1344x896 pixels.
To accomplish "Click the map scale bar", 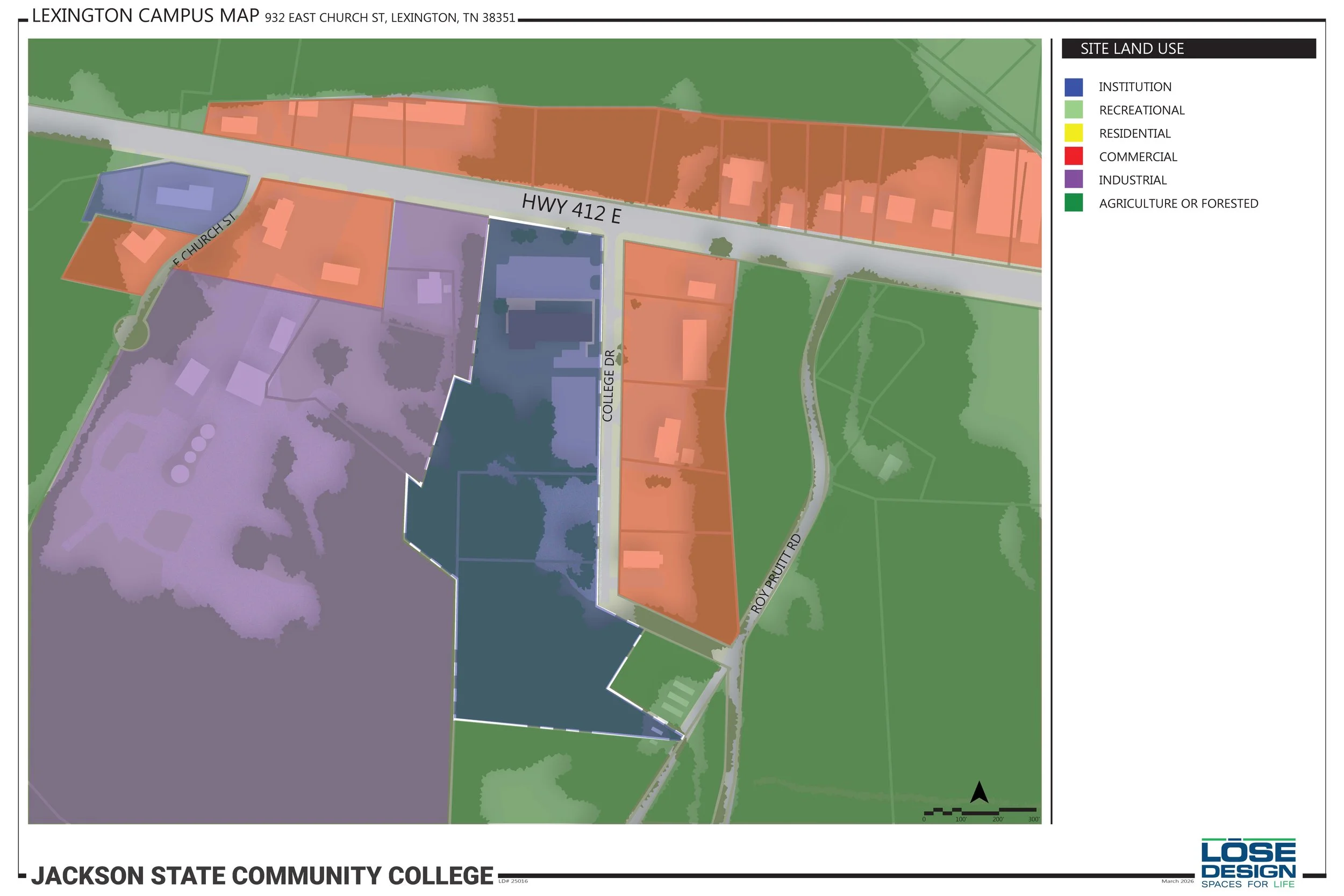I will pyautogui.click(x=981, y=814).
